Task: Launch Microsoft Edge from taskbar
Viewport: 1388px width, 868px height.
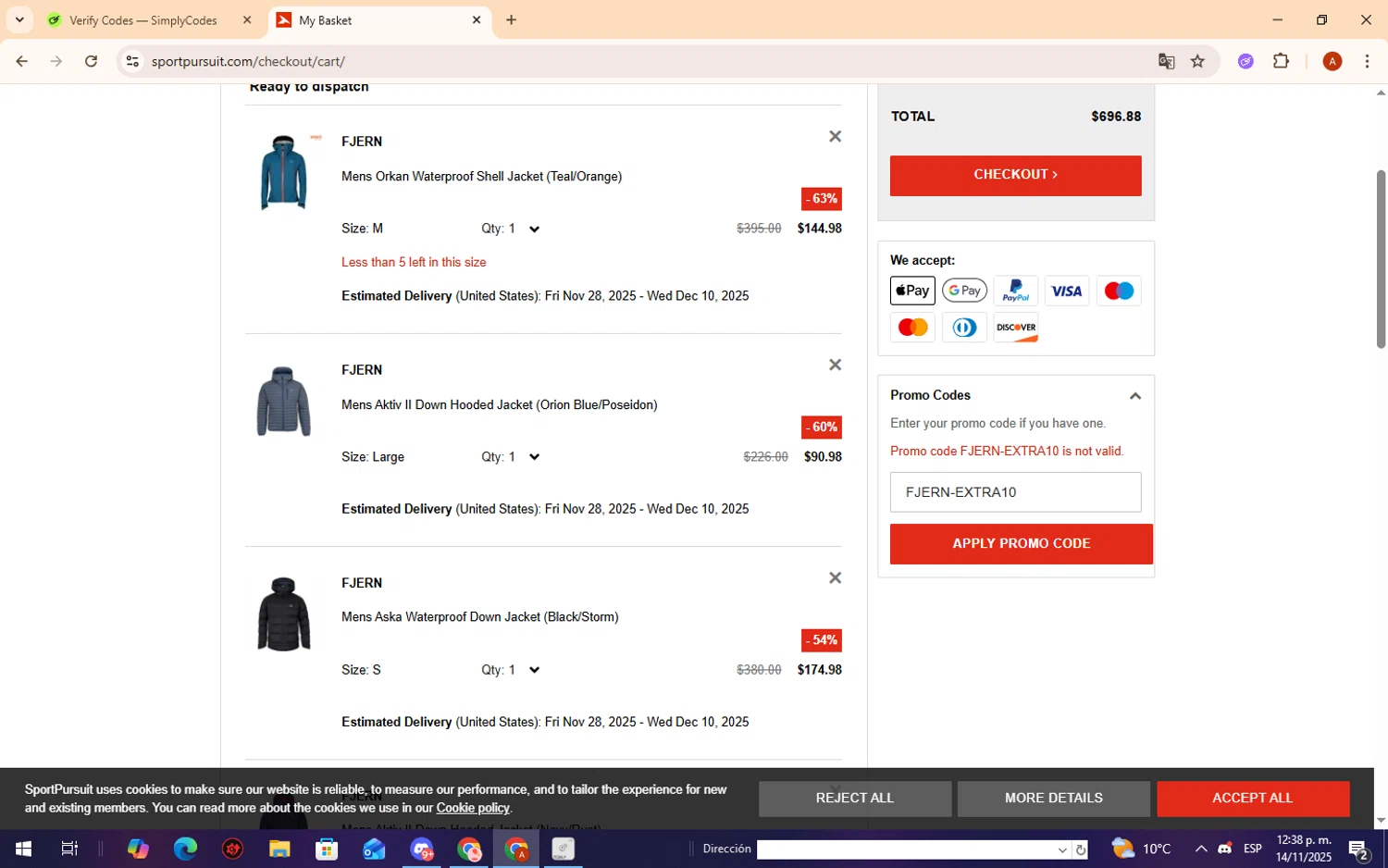Action: (x=185, y=849)
